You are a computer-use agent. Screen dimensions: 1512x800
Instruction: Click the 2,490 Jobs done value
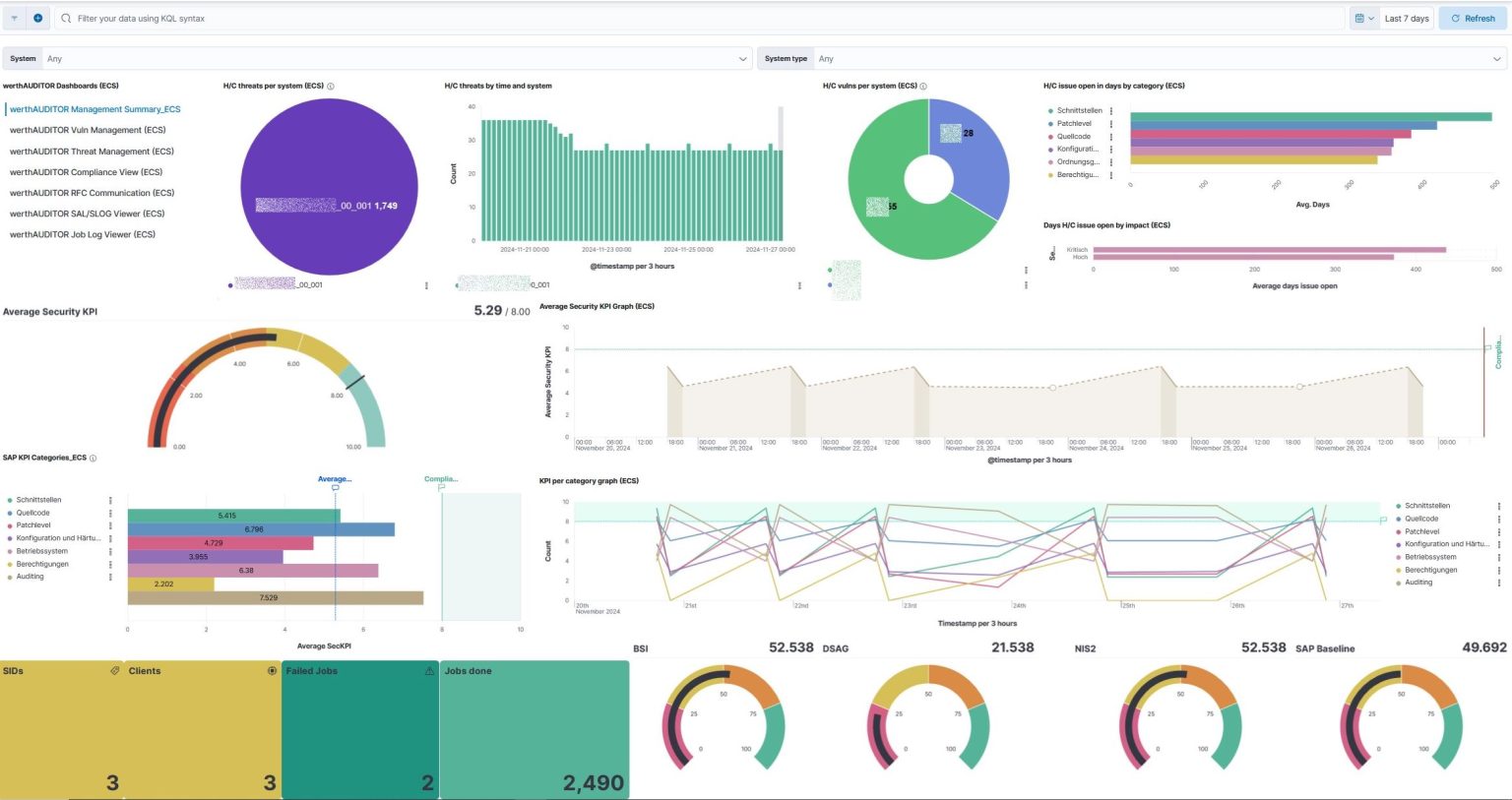[x=594, y=783]
